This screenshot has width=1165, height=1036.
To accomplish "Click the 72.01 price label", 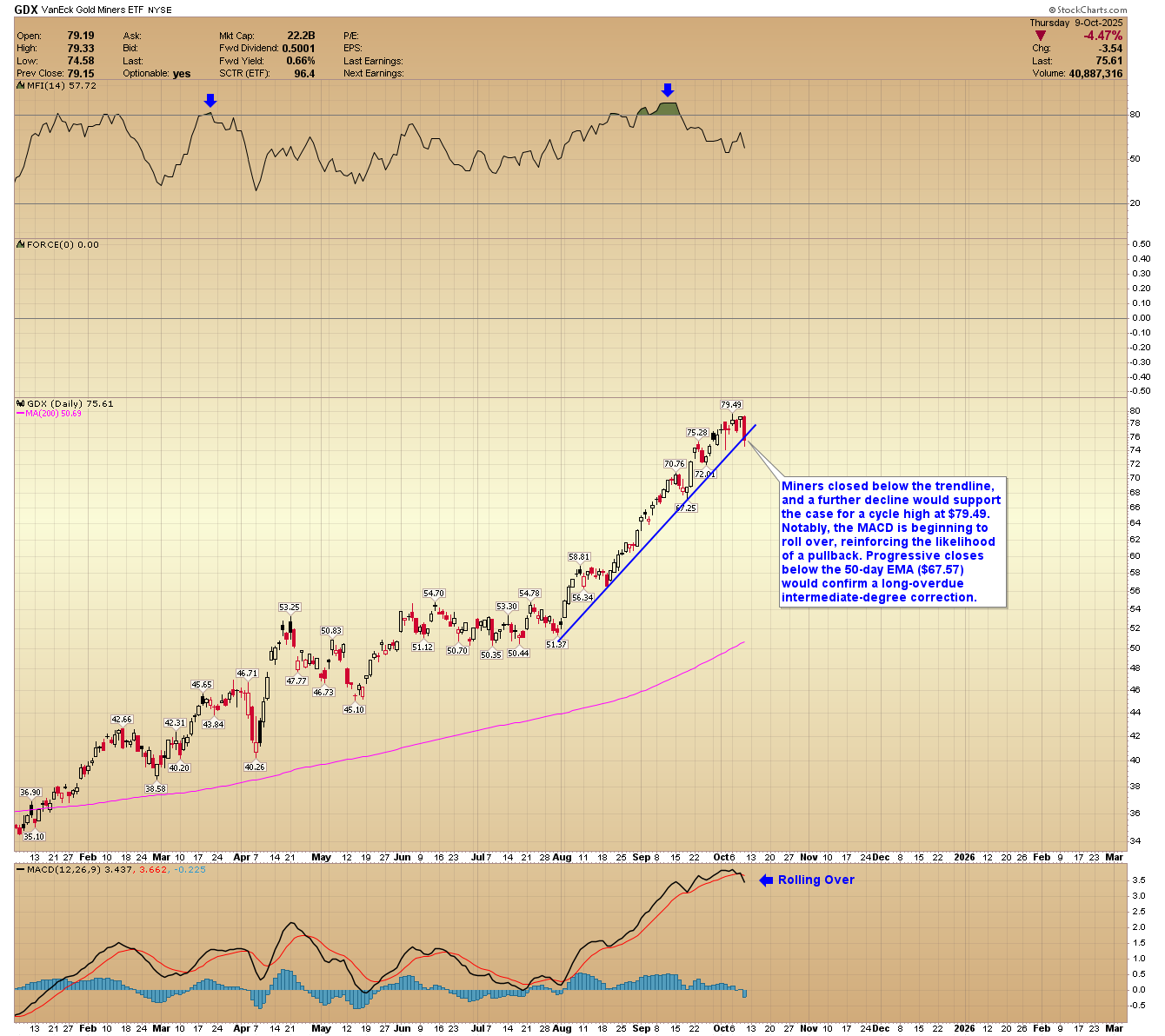I will [705, 475].
